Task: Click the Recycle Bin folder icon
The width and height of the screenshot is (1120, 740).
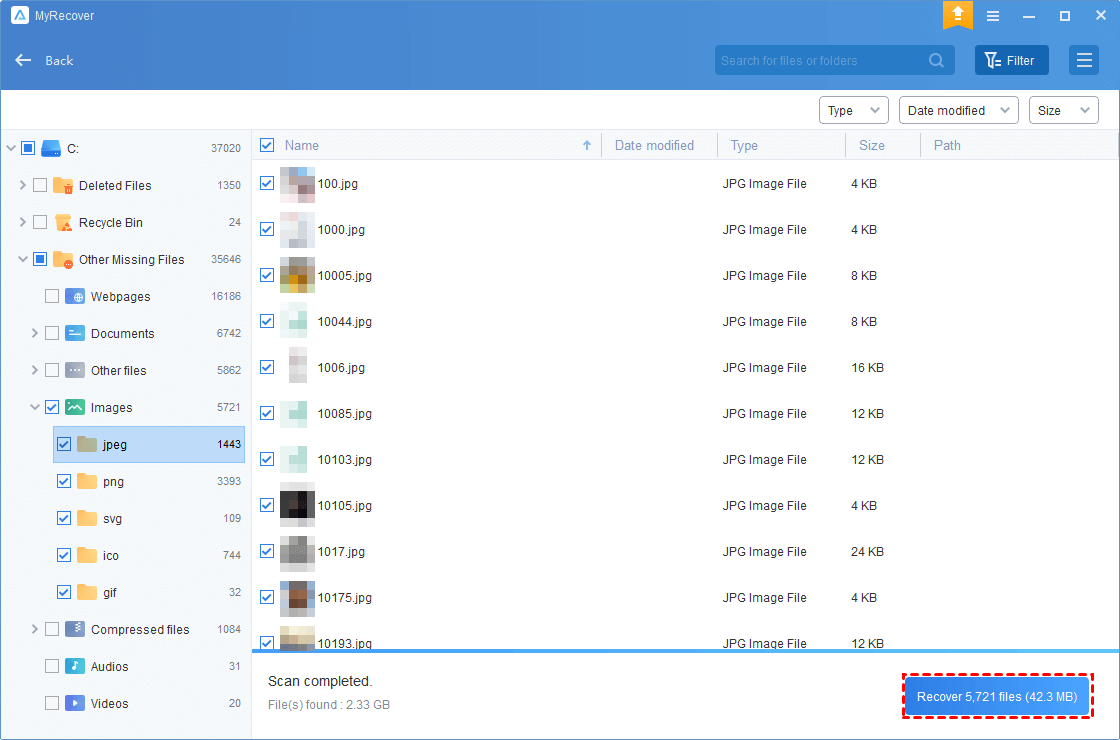Action: [63, 222]
